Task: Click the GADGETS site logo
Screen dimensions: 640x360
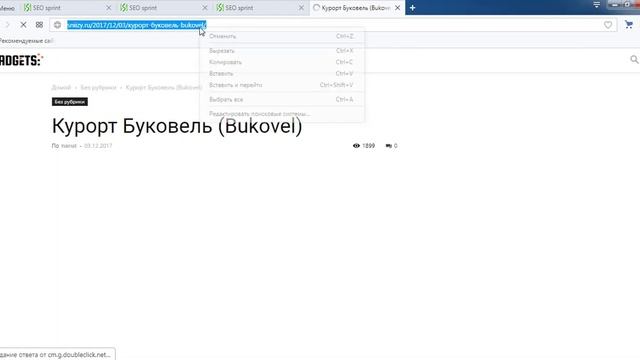Action: pos(21,60)
